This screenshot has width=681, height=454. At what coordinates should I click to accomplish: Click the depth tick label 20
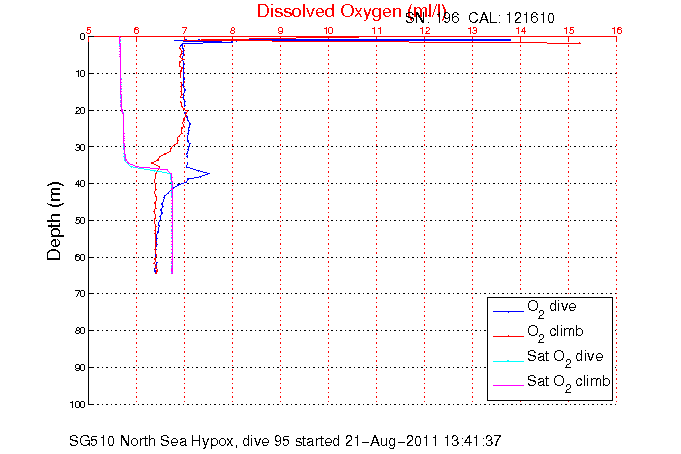click(x=80, y=111)
